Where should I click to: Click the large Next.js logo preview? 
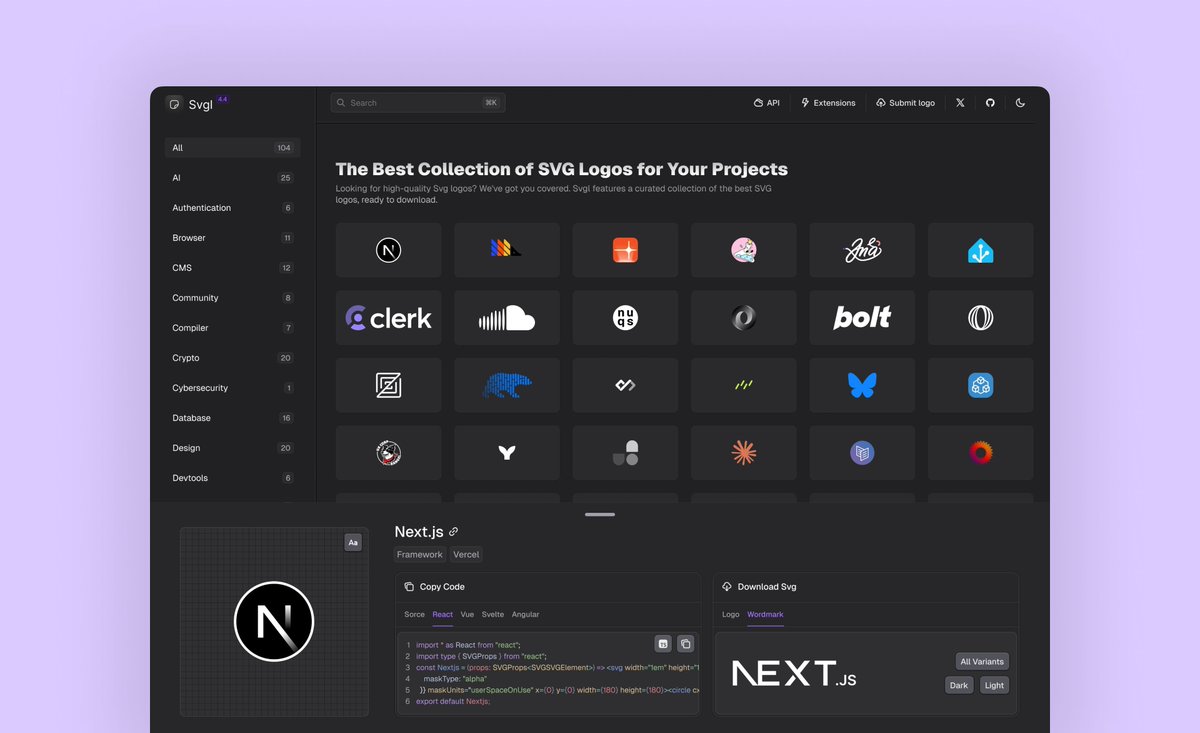[x=274, y=622]
